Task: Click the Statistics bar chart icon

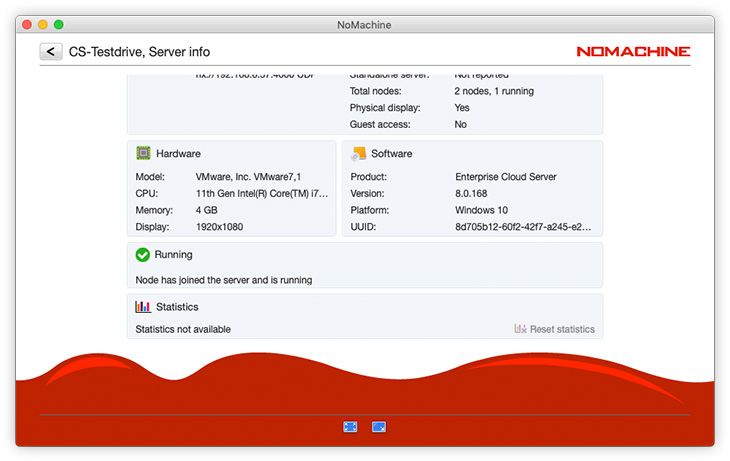Action: click(143, 307)
